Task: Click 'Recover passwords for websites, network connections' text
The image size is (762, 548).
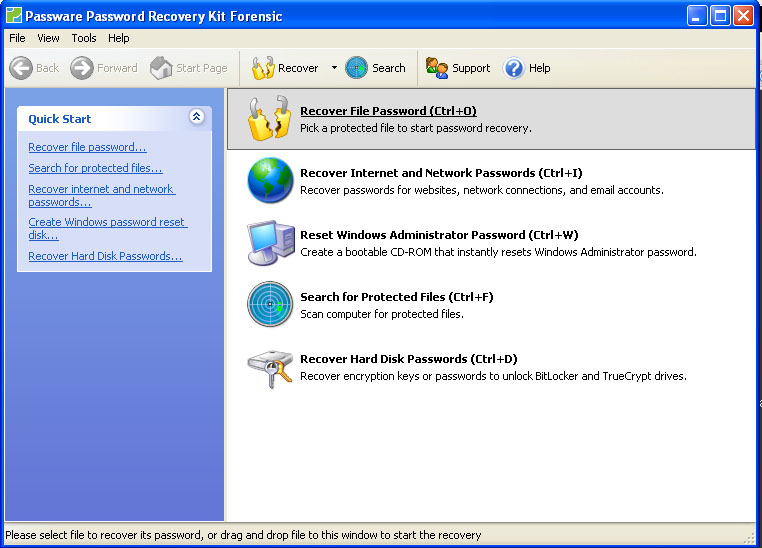Action: 482,190
